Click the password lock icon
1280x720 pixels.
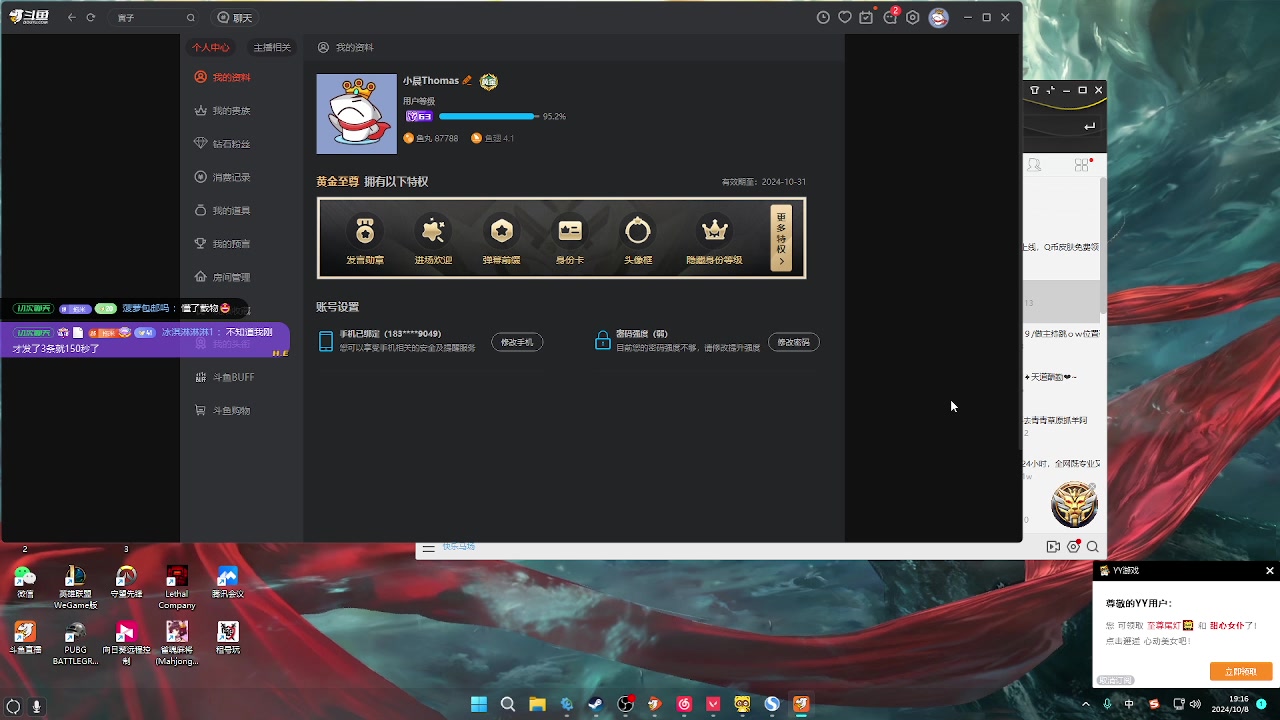602,341
